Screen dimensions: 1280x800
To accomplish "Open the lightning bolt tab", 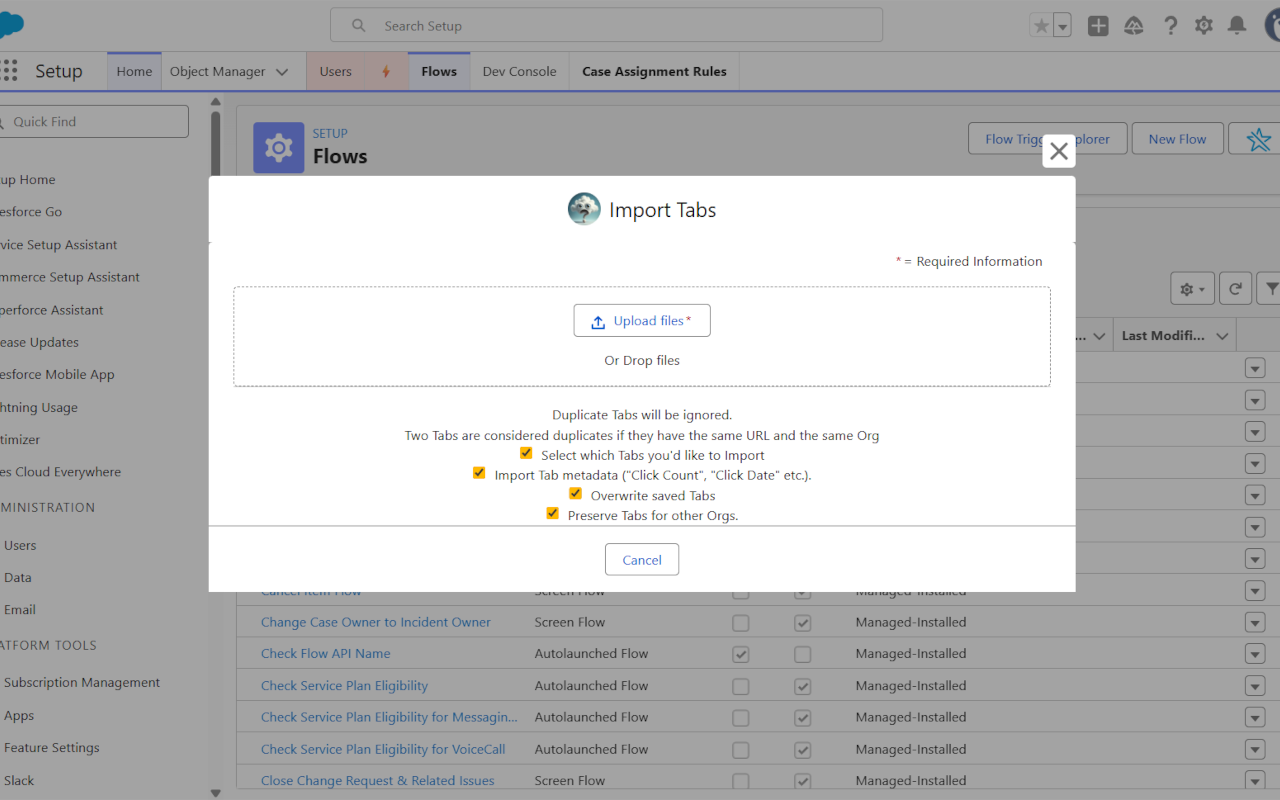I will (386, 72).
